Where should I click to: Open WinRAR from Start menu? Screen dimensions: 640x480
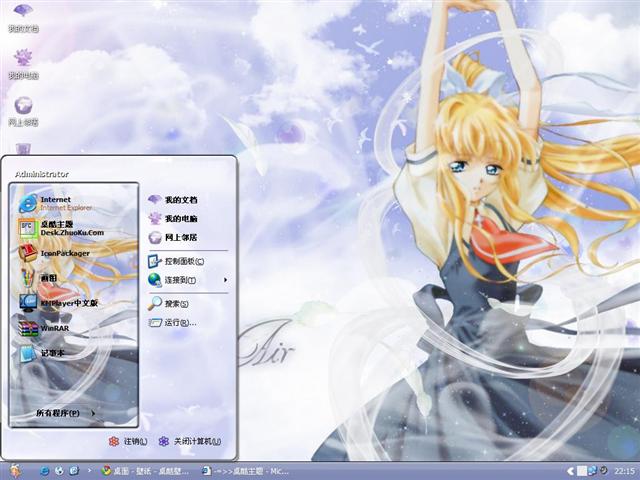44,328
